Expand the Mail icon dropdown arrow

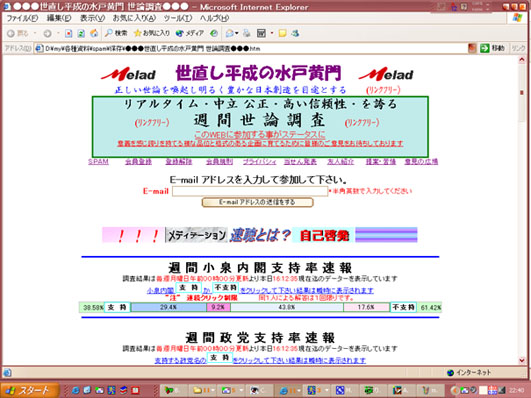point(237,33)
